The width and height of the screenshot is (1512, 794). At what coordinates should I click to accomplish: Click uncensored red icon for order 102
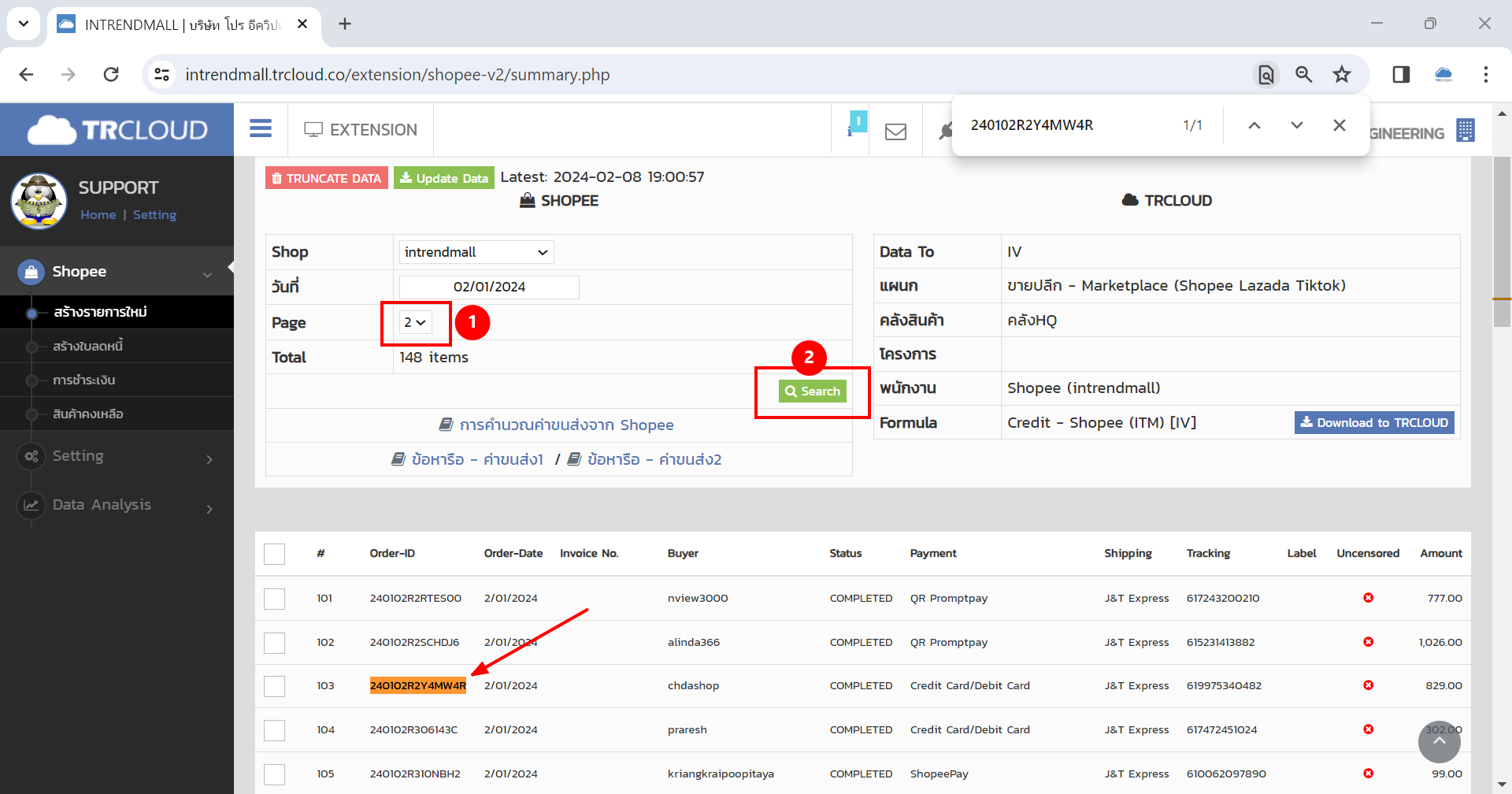point(1369,642)
